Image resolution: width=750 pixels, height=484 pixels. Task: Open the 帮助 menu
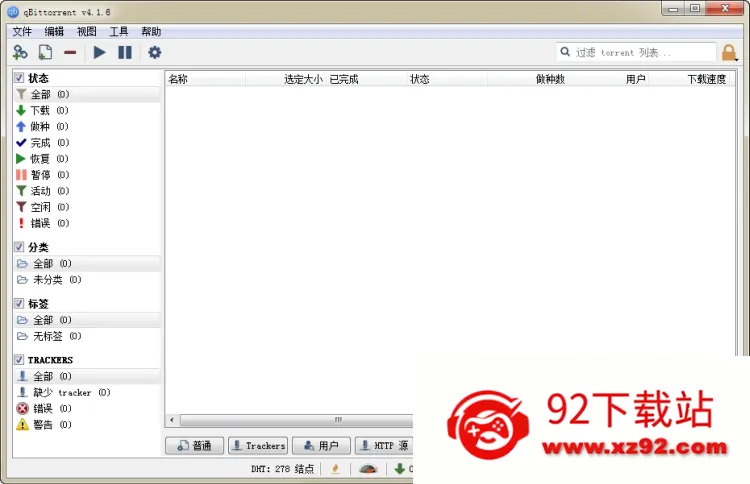pyautogui.click(x=151, y=32)
